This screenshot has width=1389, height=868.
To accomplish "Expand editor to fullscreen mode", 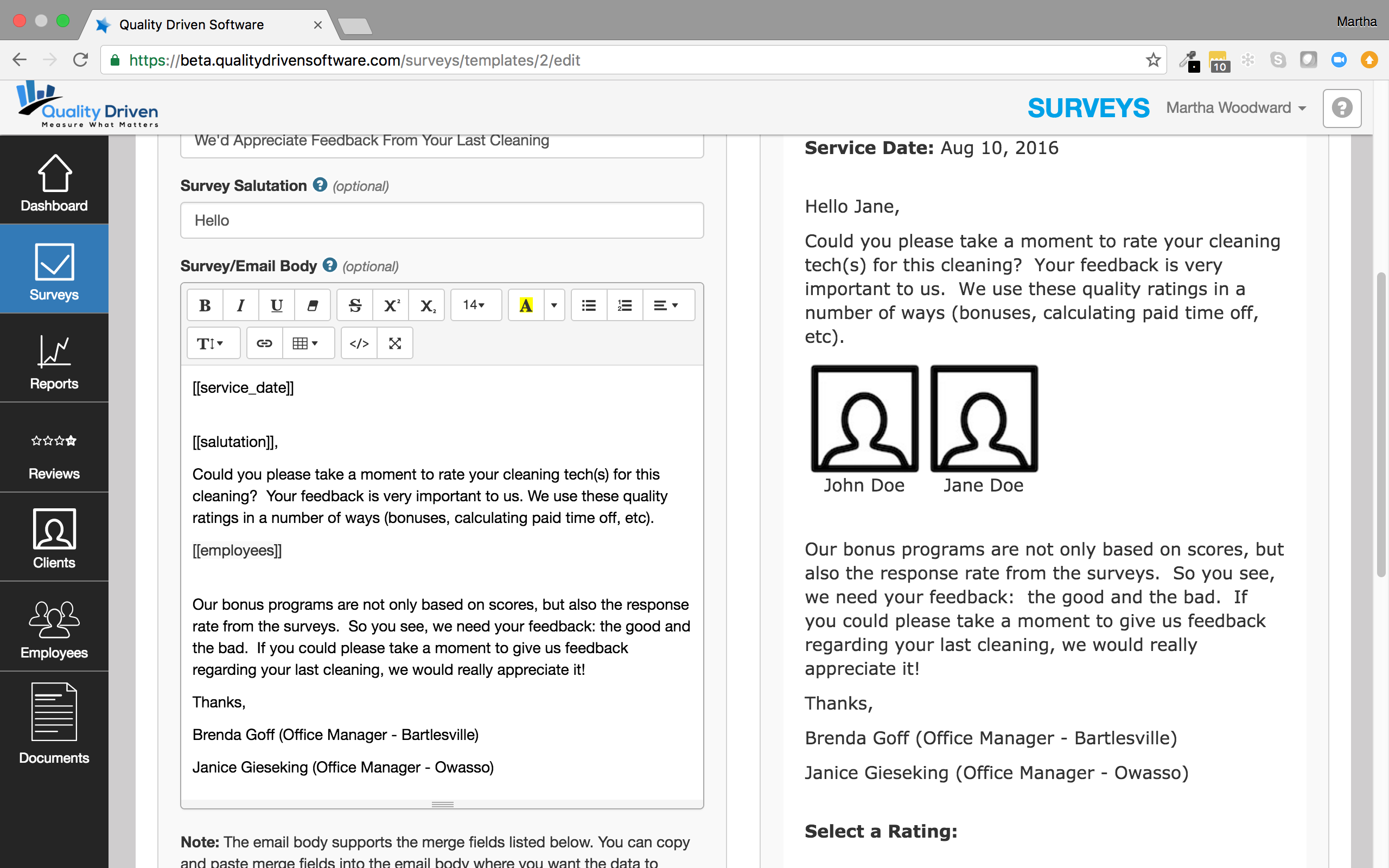I will pyautogui.click(x=395, y=343).
